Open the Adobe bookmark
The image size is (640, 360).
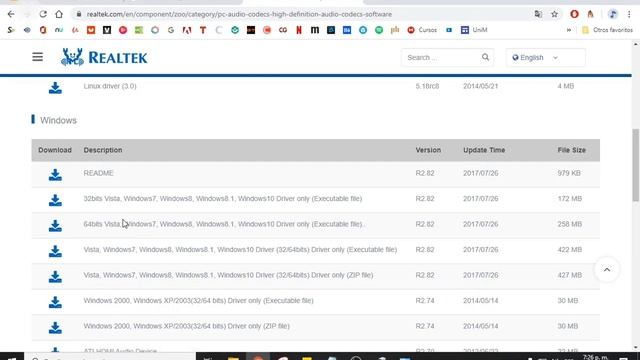pos(187,30)
